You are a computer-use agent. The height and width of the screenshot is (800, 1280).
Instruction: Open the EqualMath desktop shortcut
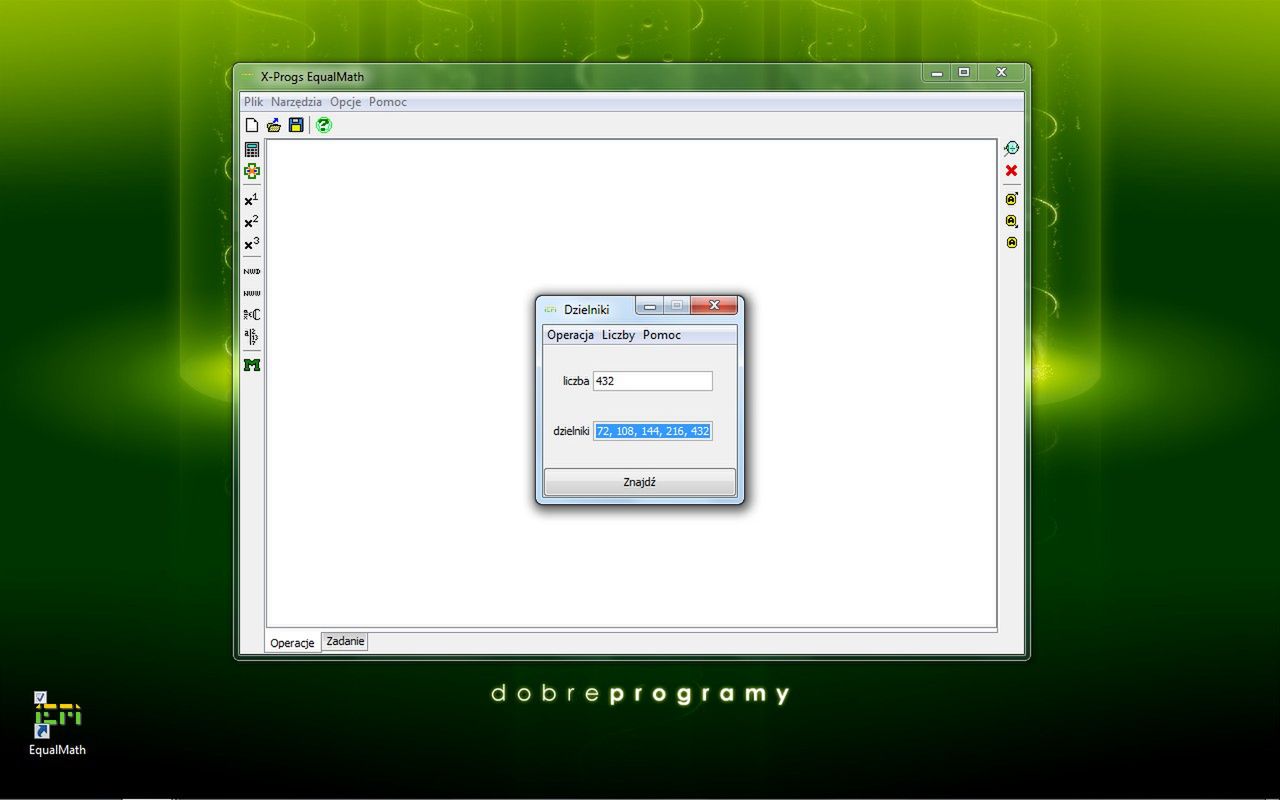click(57, 724)
